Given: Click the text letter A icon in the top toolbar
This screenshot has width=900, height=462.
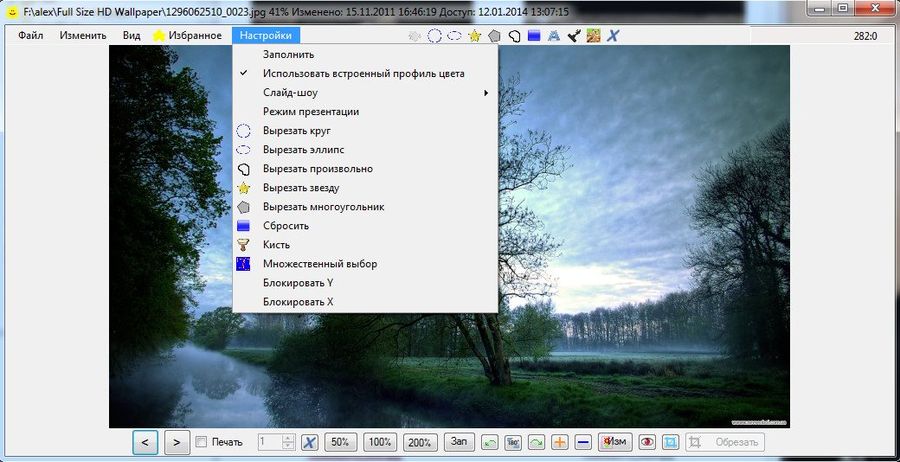Looking at the screenshot, I should [554, 36].
